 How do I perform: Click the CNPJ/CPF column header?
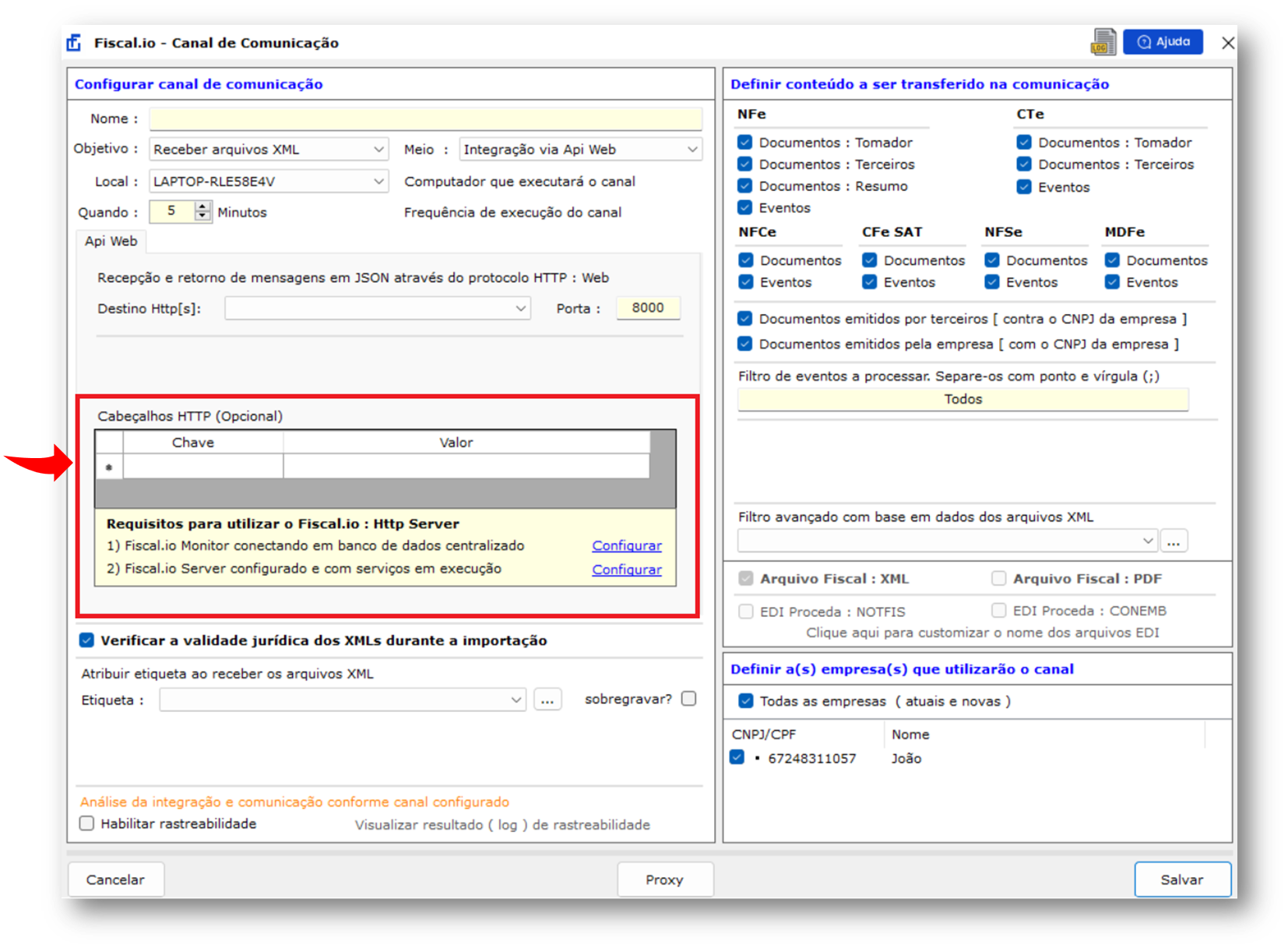coord(764,735)
